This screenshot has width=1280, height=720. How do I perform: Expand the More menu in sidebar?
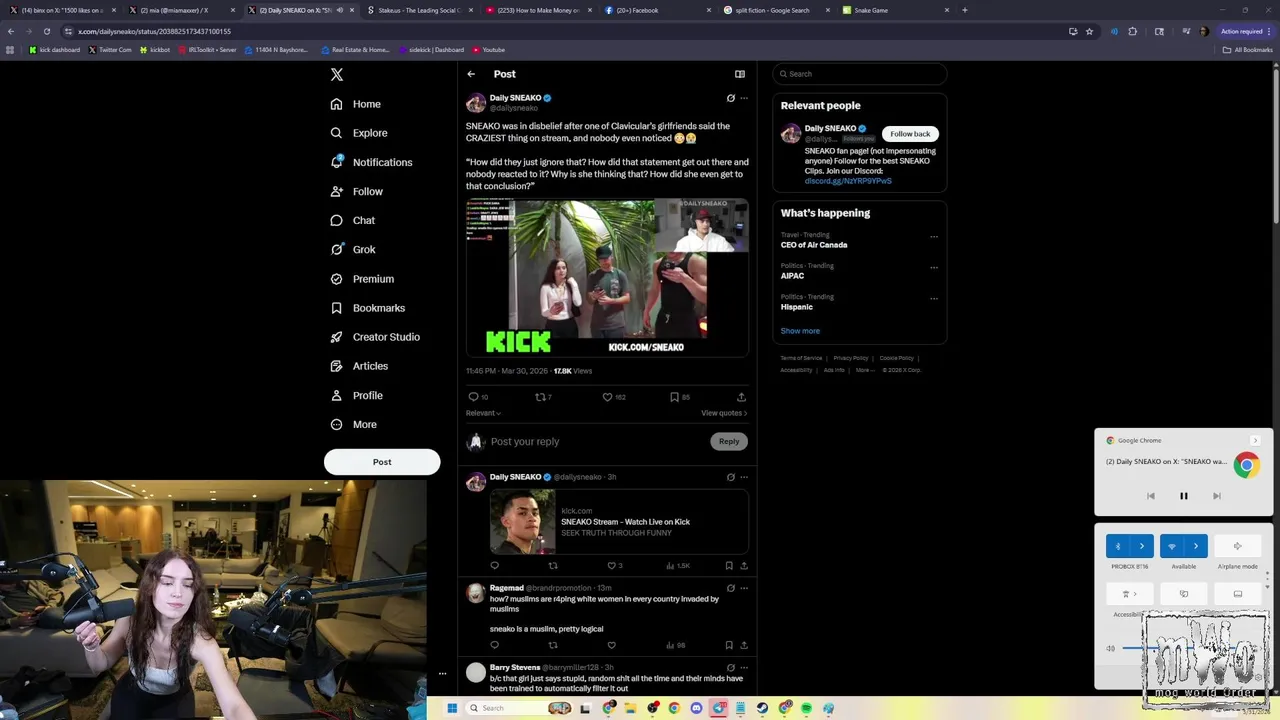pyautogui.click(x=354, y=424)
